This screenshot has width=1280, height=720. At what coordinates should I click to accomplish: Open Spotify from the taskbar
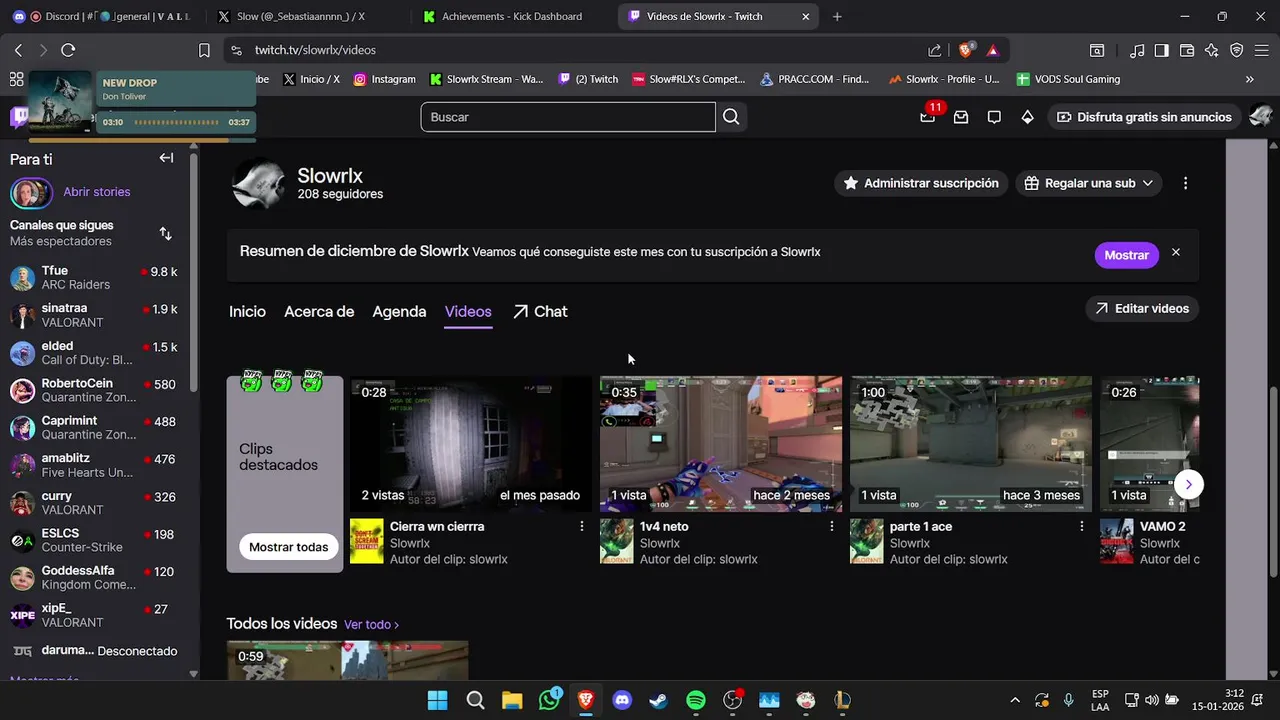[696, 700]
